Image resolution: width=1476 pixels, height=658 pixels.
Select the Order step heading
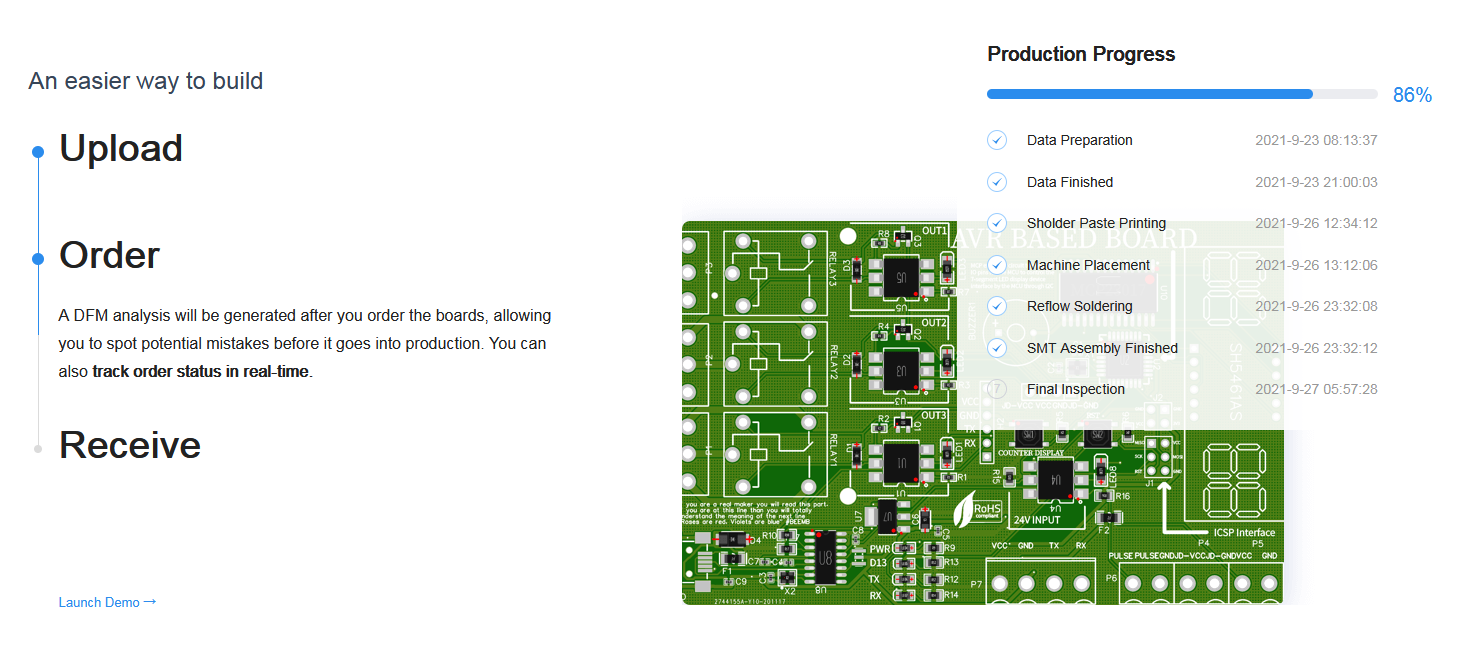(109, 255)
